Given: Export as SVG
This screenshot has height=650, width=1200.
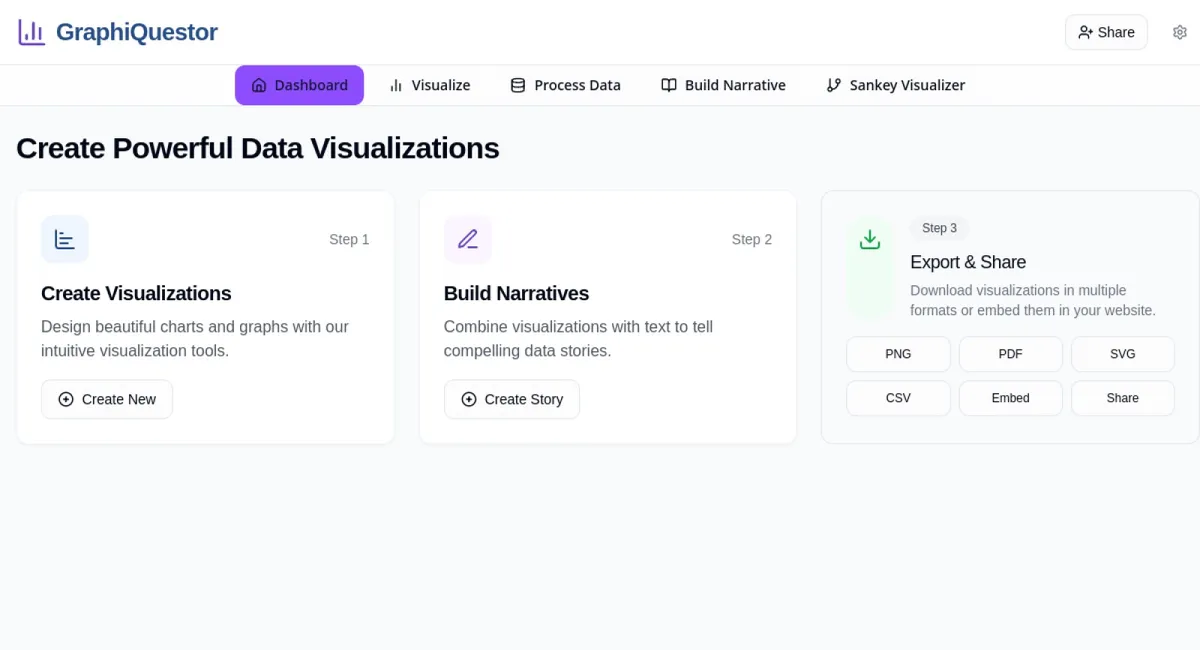Looking at the screenshot, I should pyautogui.click(x=1122, y=354).
